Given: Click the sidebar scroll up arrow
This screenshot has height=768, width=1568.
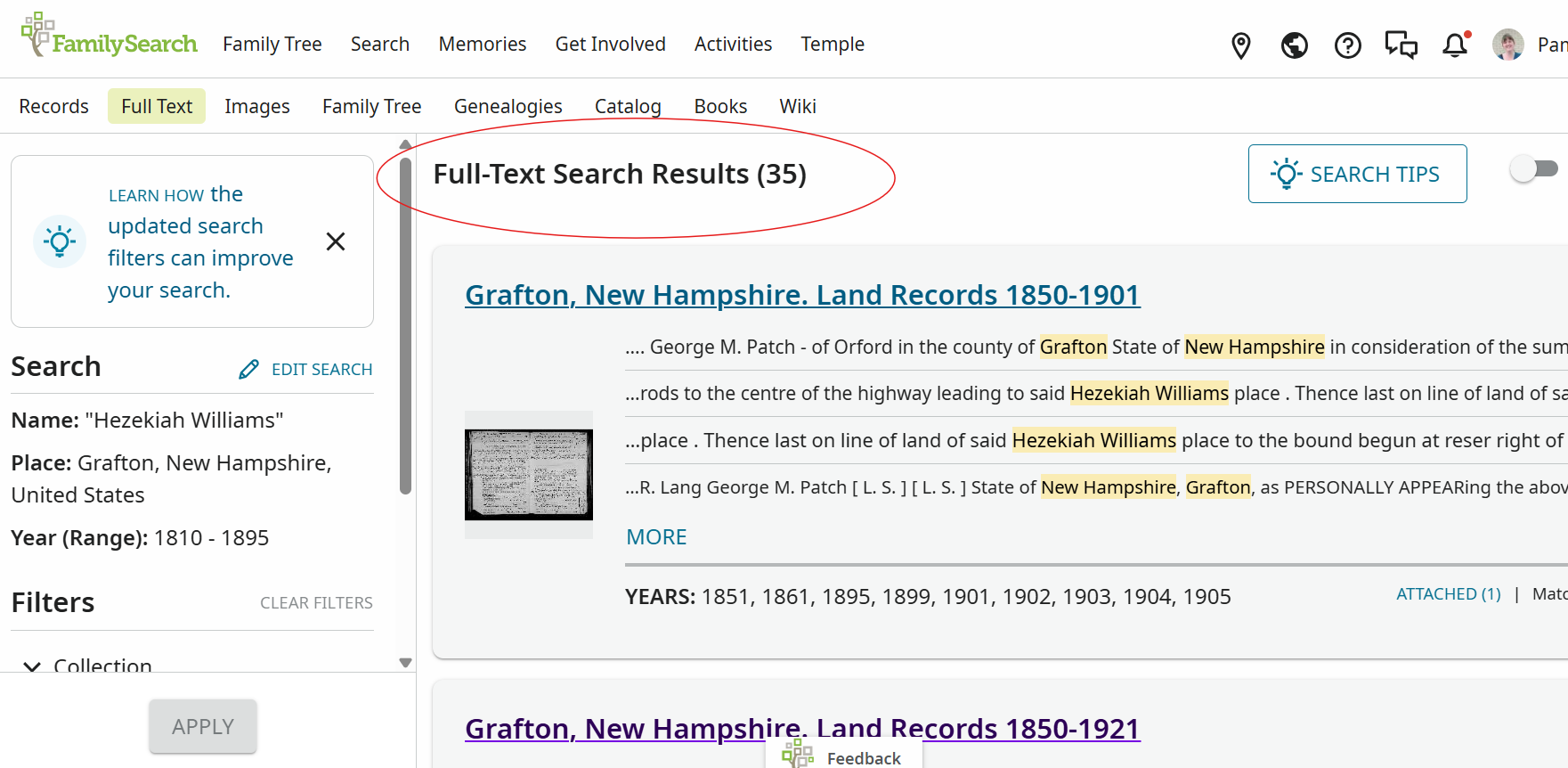Looking at the screenshot, I should point(406,143).
